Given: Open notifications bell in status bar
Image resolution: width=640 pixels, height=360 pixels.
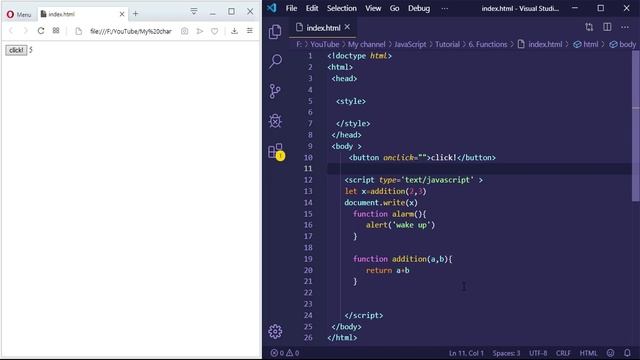Looking at the screenshot, I should (x=627, y=353).
